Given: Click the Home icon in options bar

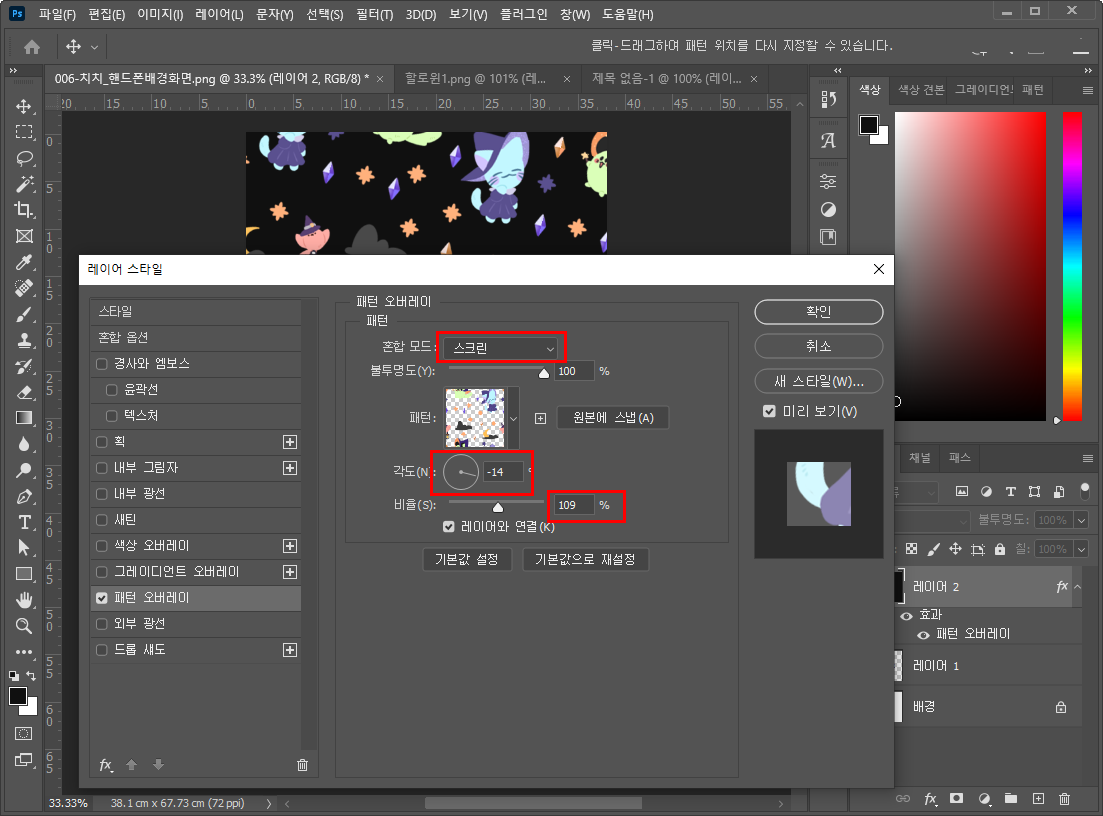Looking at the screenshot, I should tap(32, 47).
